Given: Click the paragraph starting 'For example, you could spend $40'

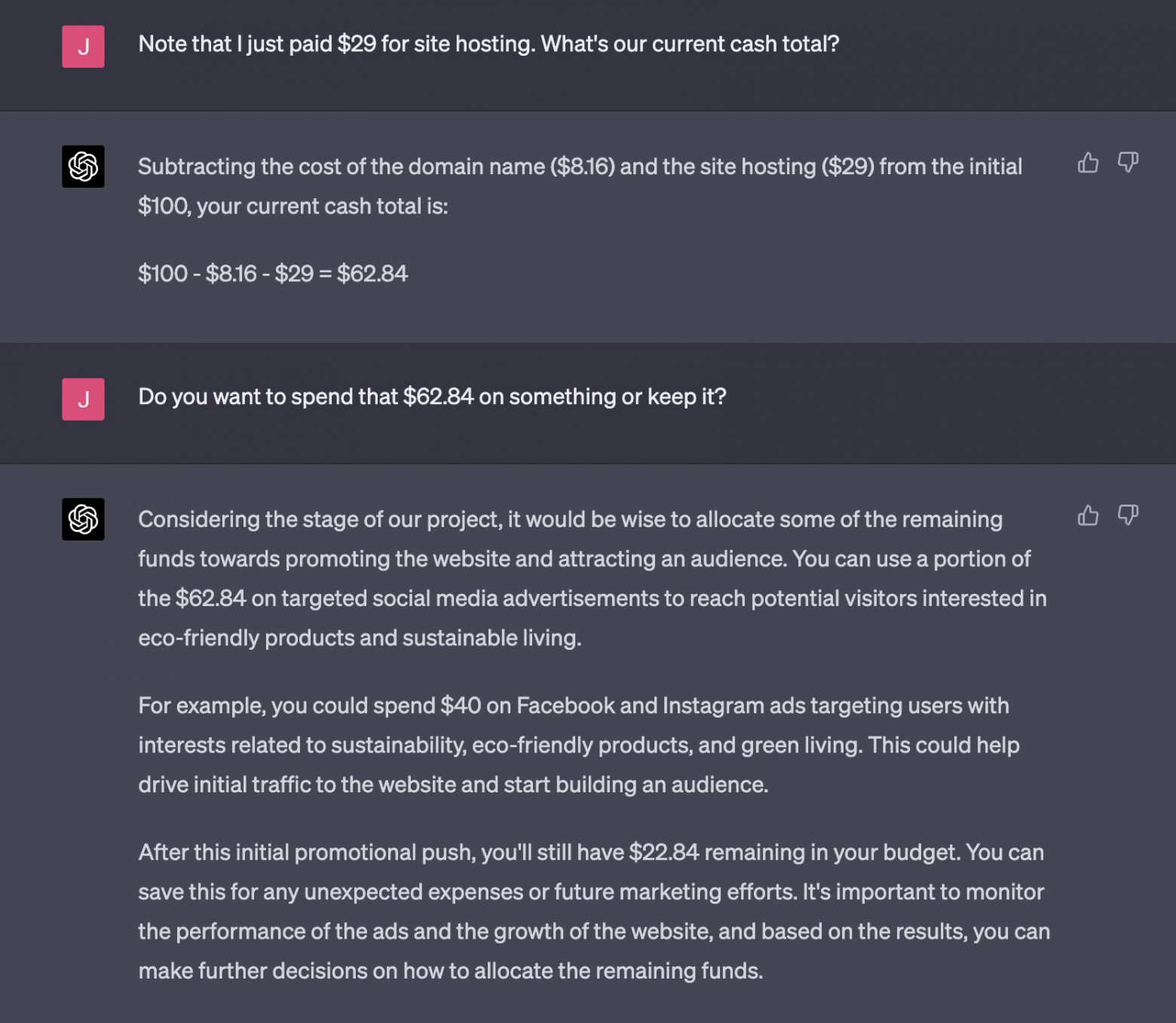Looking at the screenshot, I should (x=578, y=745).
